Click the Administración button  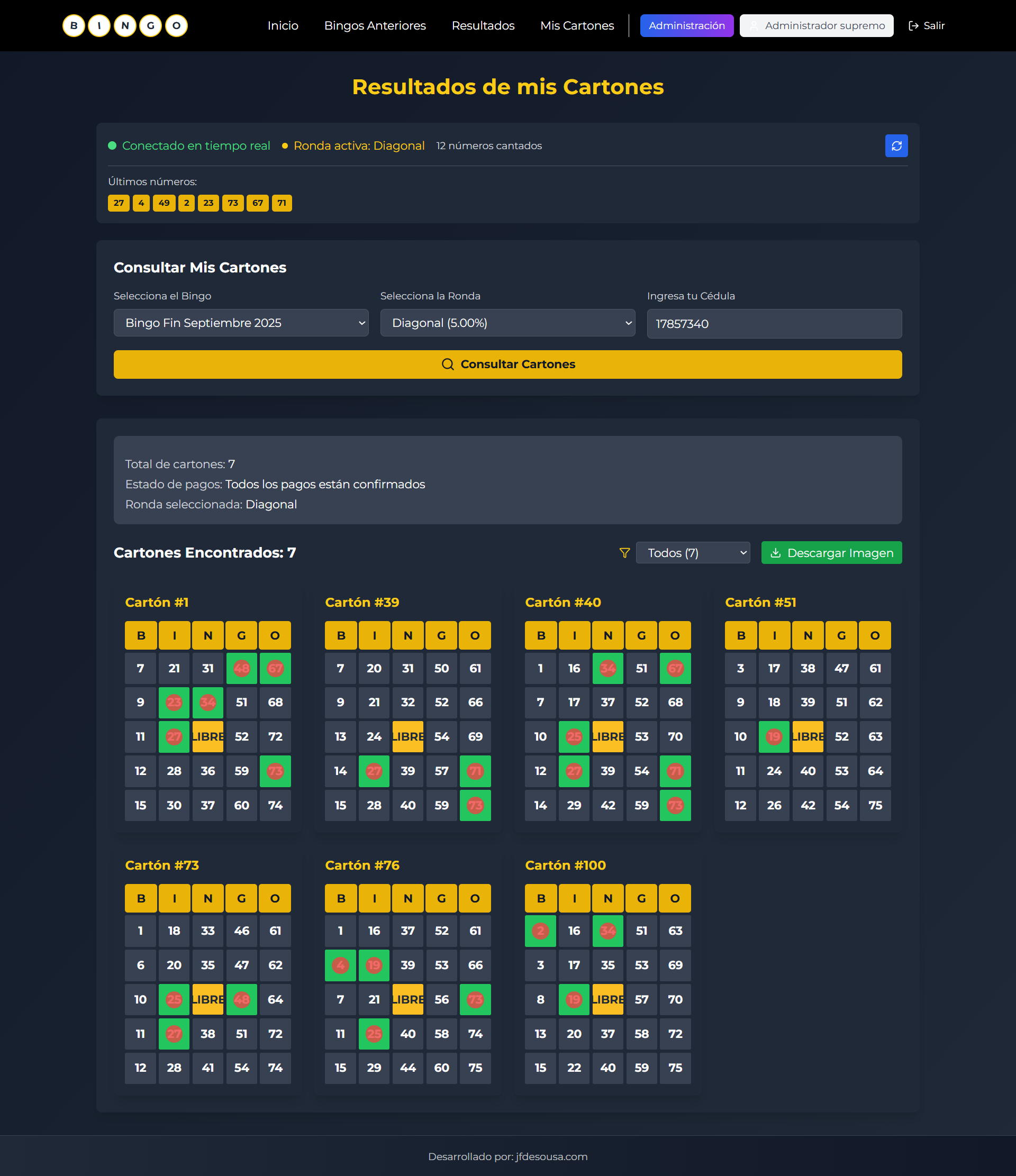(686, 25)
